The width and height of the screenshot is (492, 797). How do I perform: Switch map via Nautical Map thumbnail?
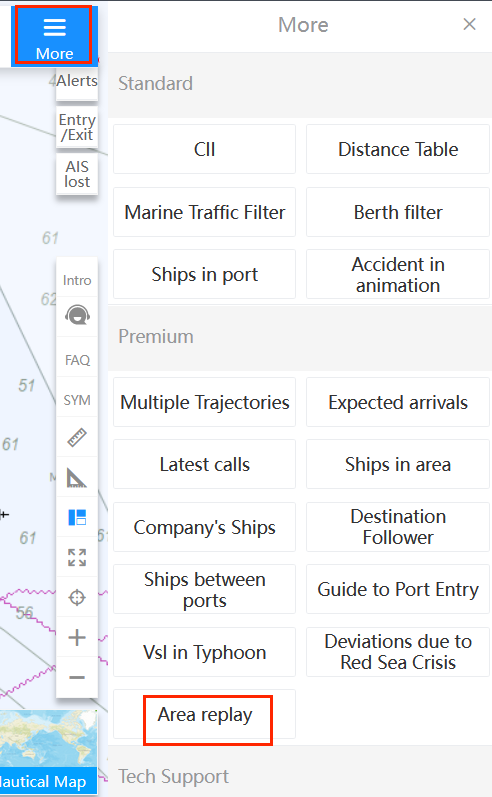tap(49, 753)
